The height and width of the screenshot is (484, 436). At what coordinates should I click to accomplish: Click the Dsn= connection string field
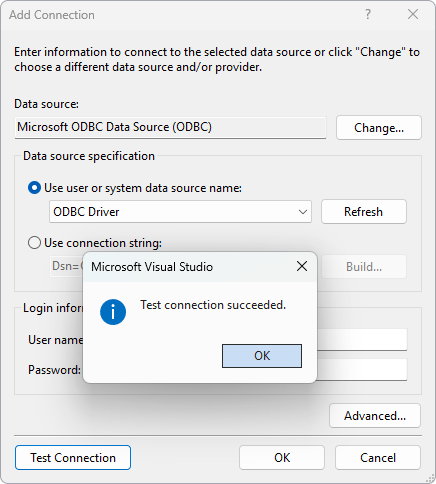(67, 266)
